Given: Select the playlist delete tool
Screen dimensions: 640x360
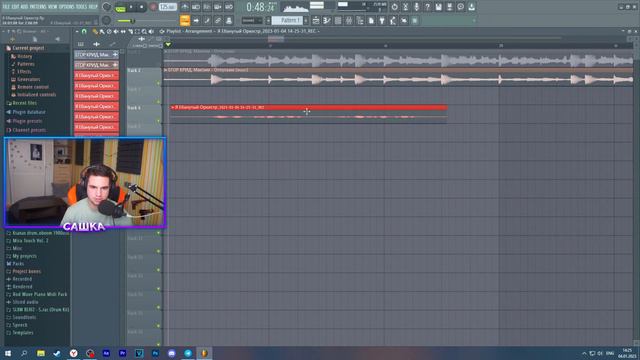Looking at the screenshot, I should coord(109,31).
